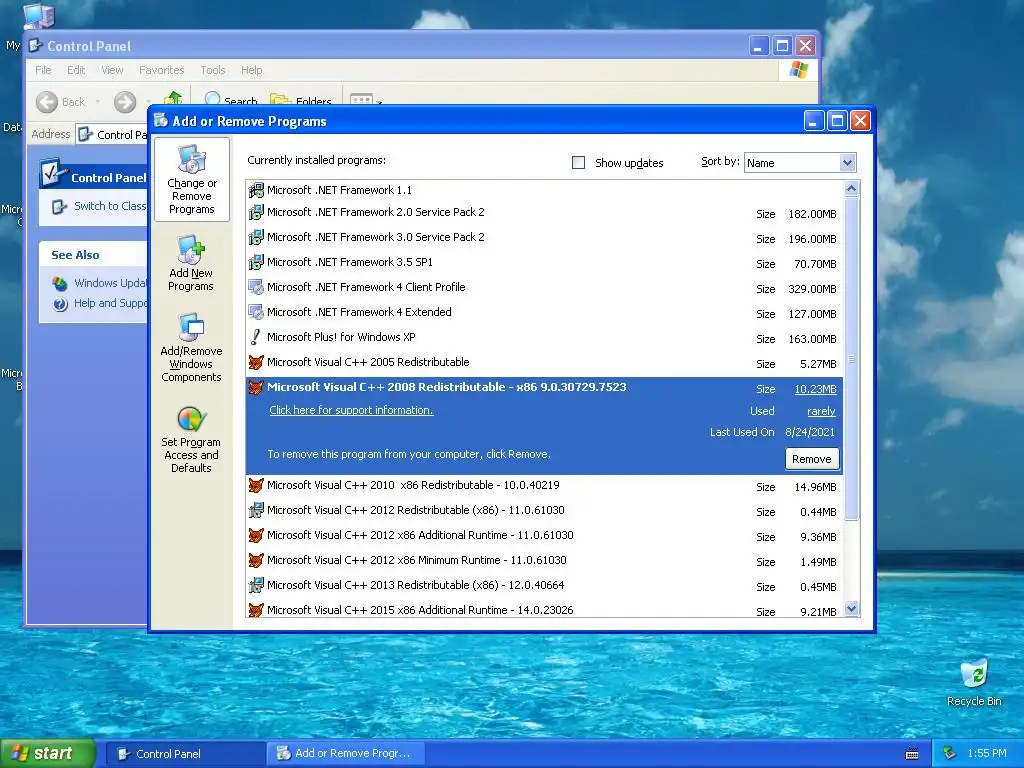Click icon of Visual C++ 2013 Redistributable (x86)
The width and height of the screenshot is (1024, 768).
click(x=256, y=585)
